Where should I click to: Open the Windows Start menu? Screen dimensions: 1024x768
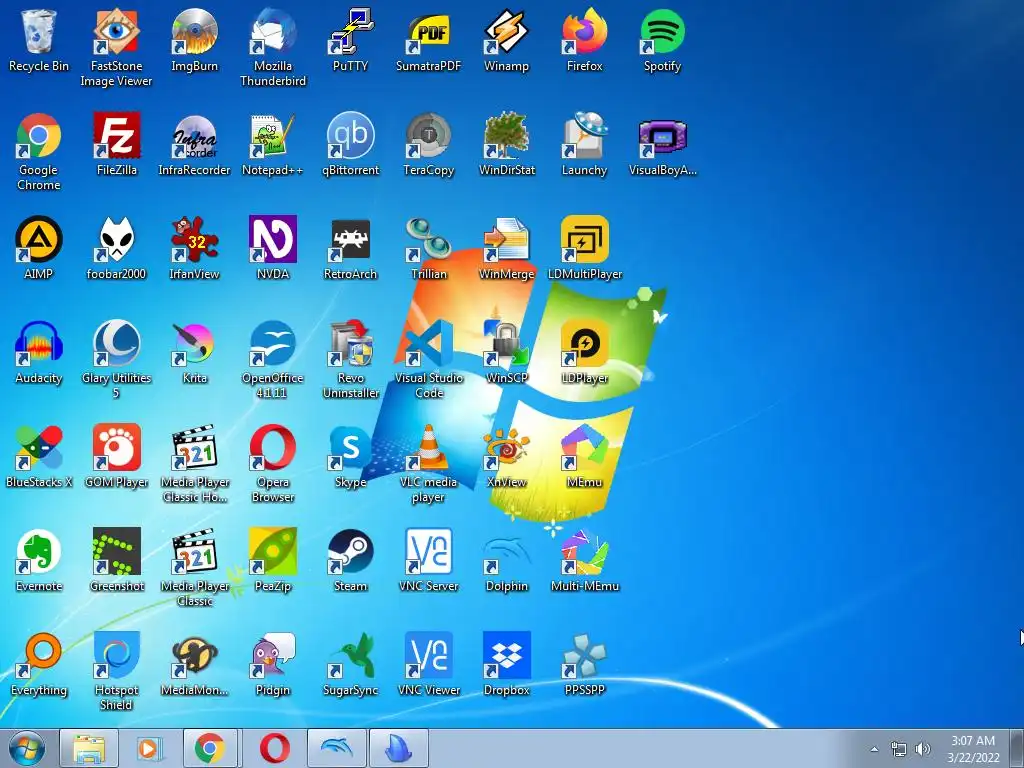click(27, 748)
